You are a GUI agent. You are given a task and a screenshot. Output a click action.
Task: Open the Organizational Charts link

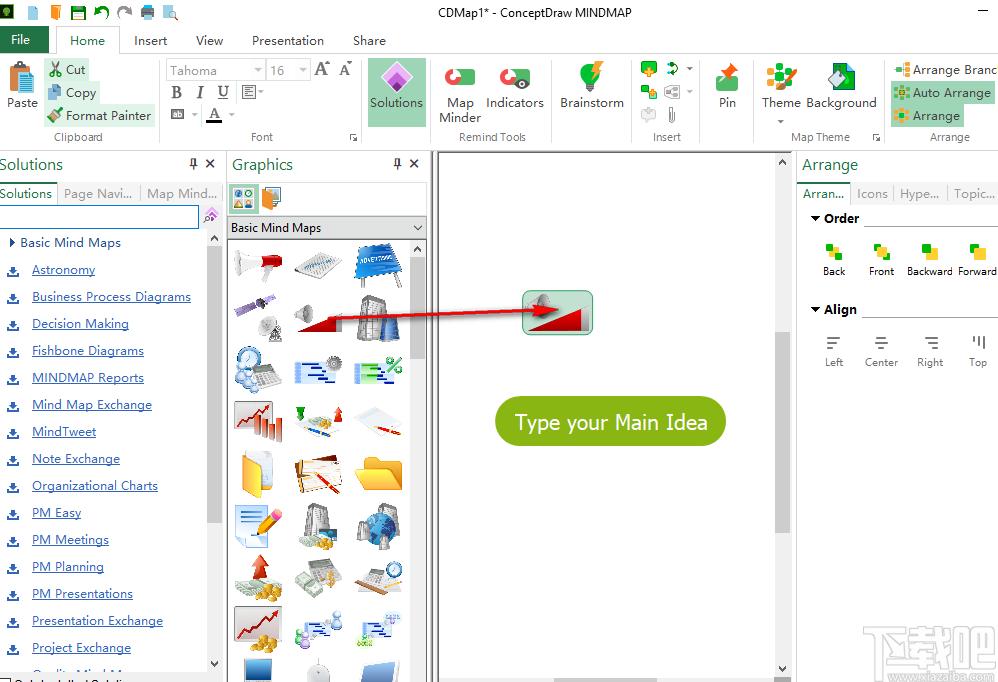95,485
